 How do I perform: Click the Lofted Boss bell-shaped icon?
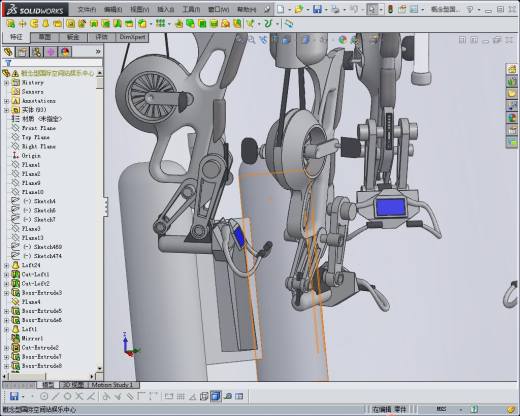[46, 24]
